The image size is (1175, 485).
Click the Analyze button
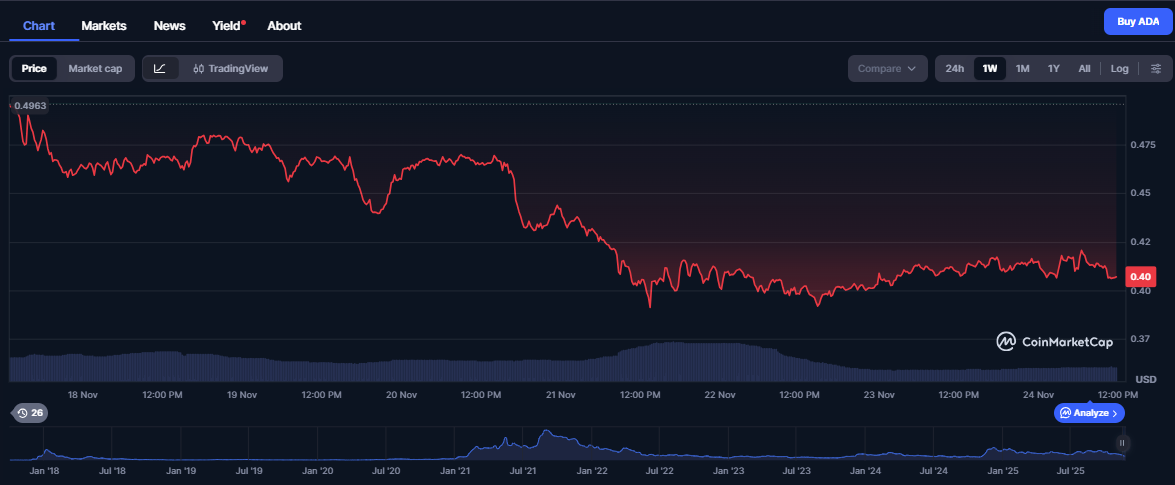(x=1089, y=413)
